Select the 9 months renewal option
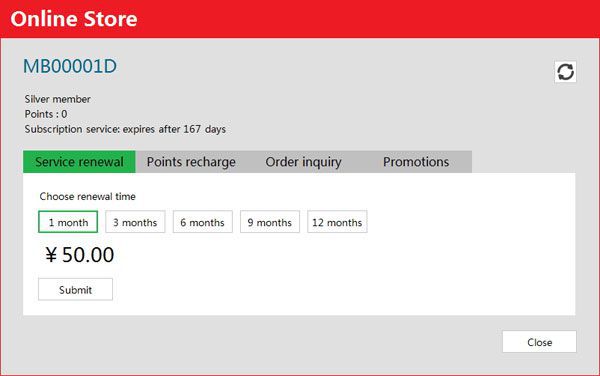The width and height of the screenshot is (600, 376). click(x=270, y=222)
